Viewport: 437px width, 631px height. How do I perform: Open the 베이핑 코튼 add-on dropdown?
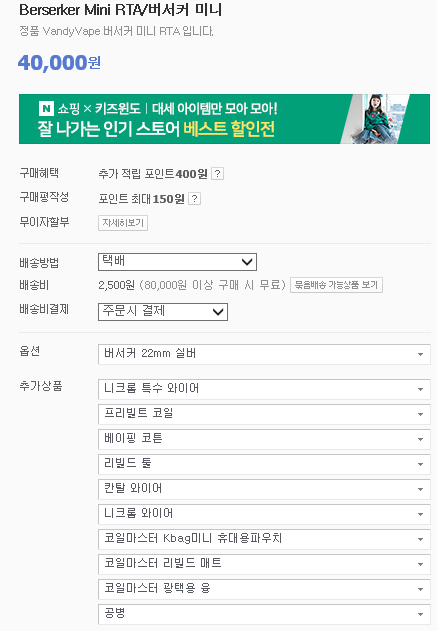pos(264,439)
